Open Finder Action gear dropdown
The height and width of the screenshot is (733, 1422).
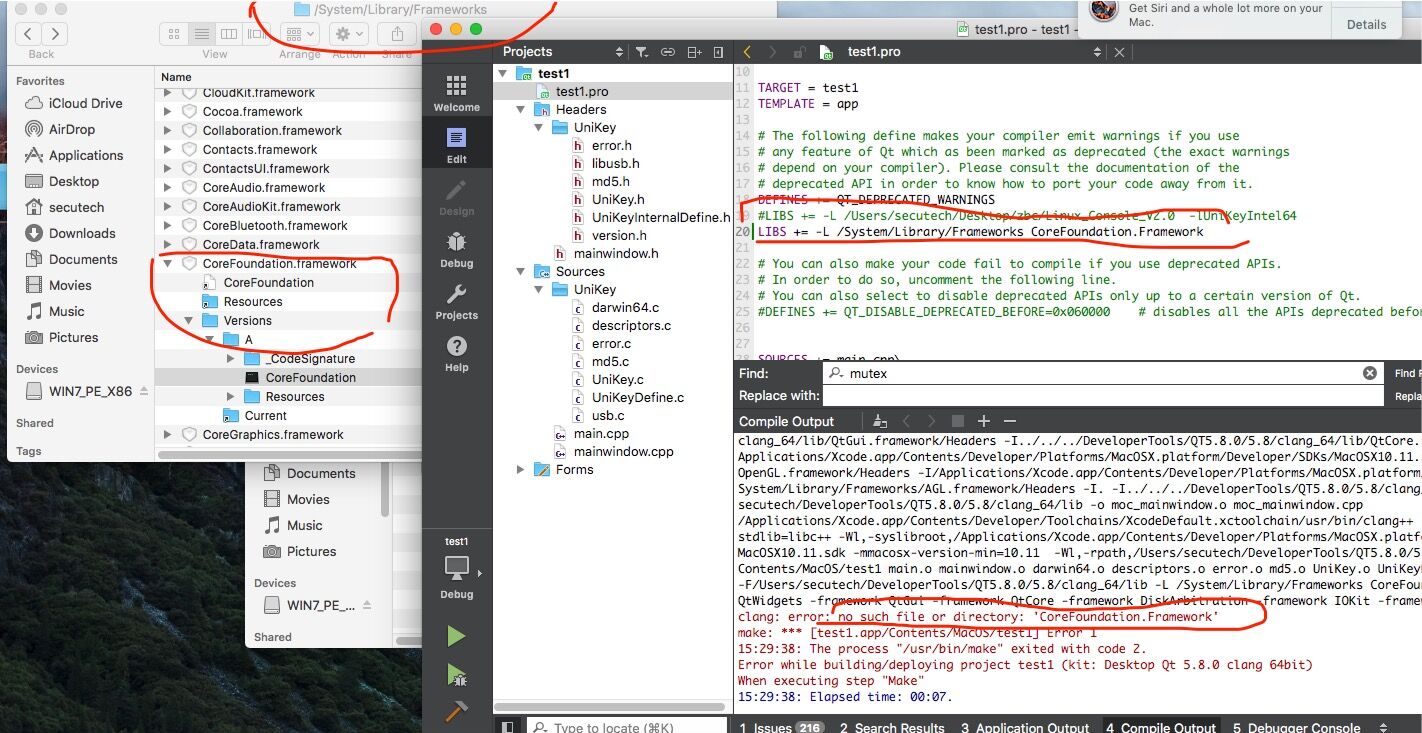pyautogui.click(x=348, y=34)
